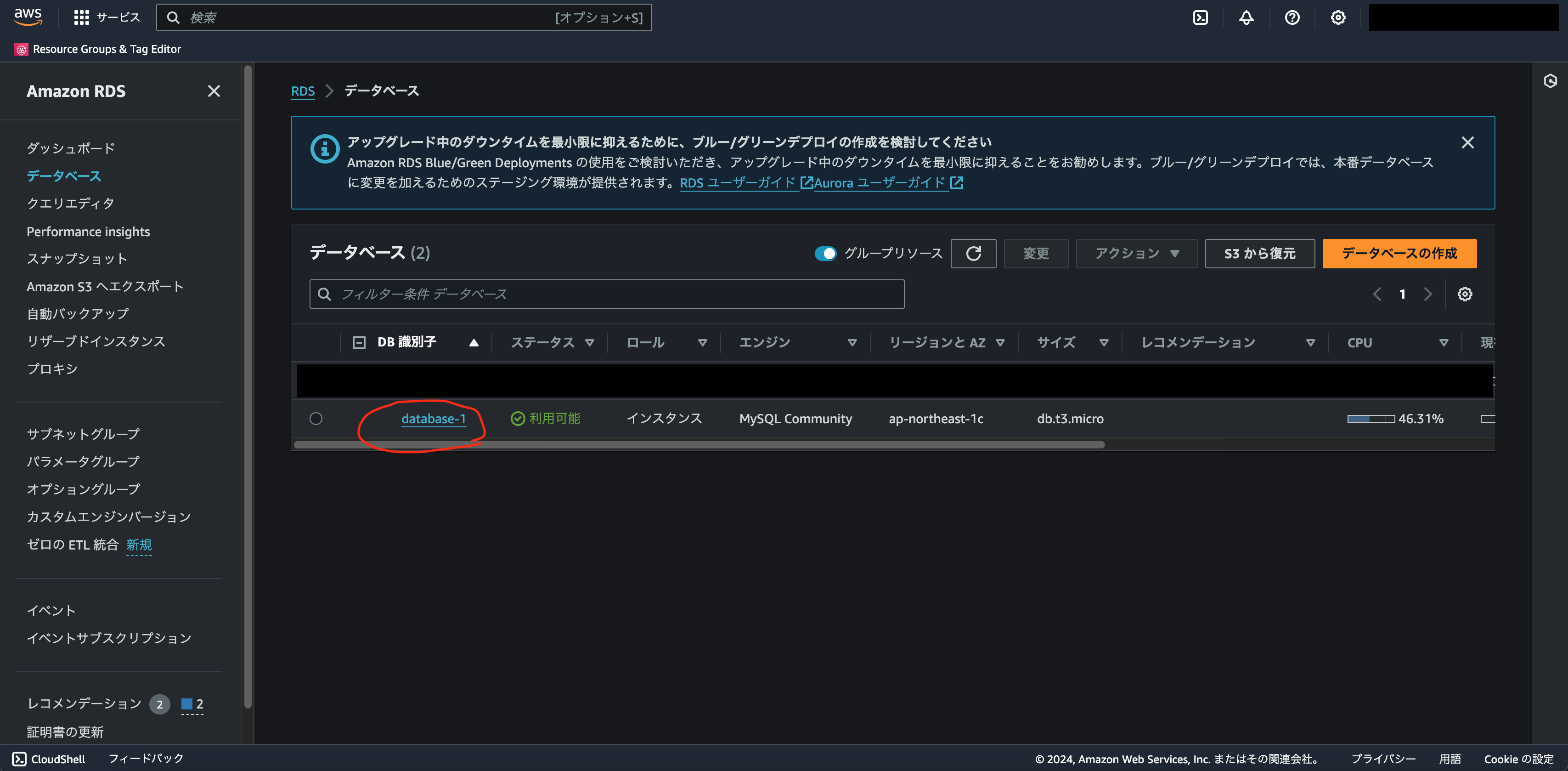Select クエリエディタ in the sidebar

[70, 203]
